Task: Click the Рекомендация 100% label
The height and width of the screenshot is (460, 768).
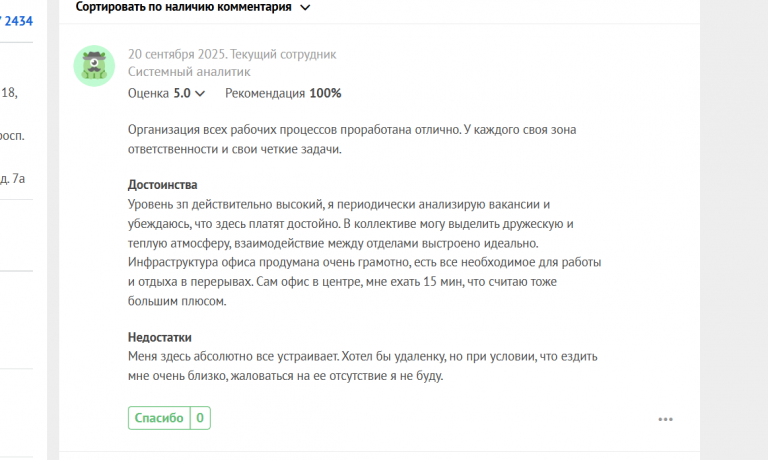Action: click(x=283, y=93)
